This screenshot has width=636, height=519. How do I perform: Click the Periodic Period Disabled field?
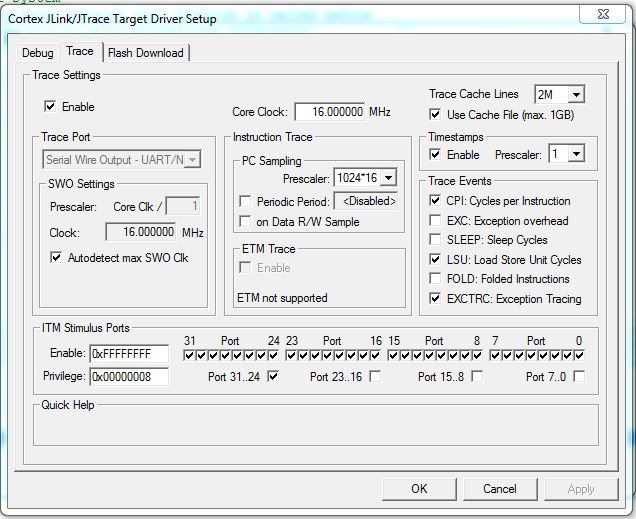point(365,201)
